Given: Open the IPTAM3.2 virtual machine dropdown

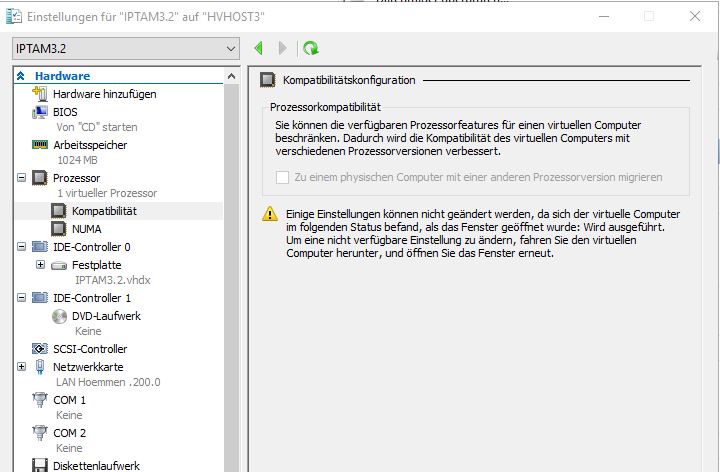Looking at the screenshot, I should (231, 48).
